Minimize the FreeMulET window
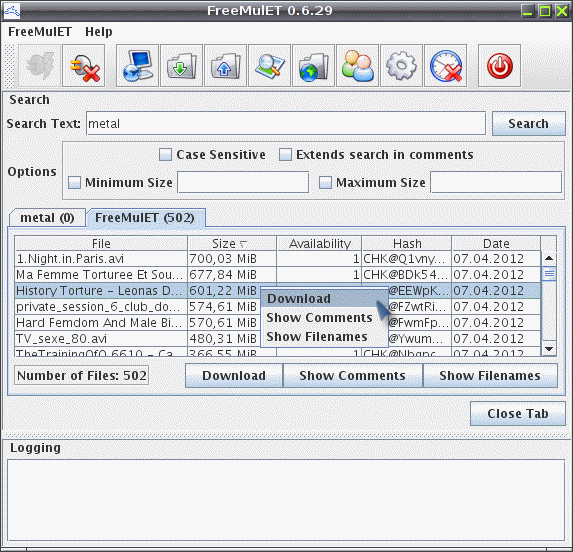Screen dimensions: 573x552 tap(527, 11)
